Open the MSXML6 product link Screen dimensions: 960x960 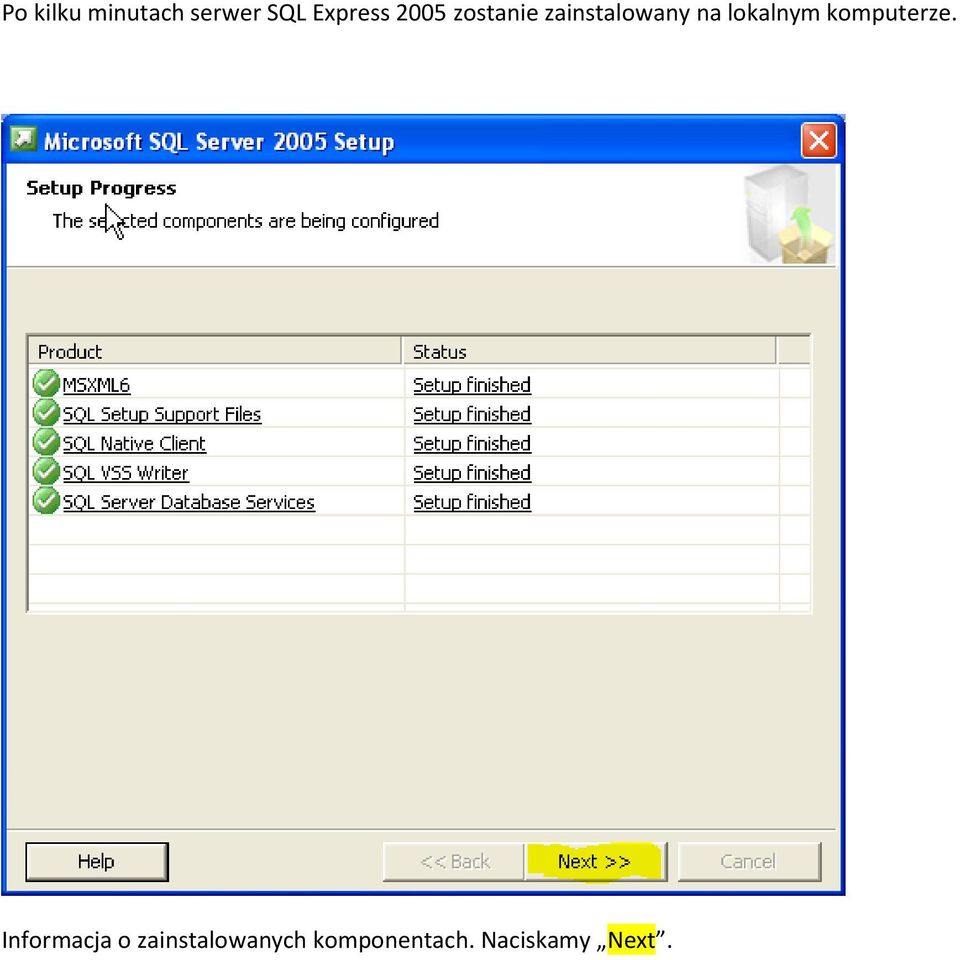[96, 384]
